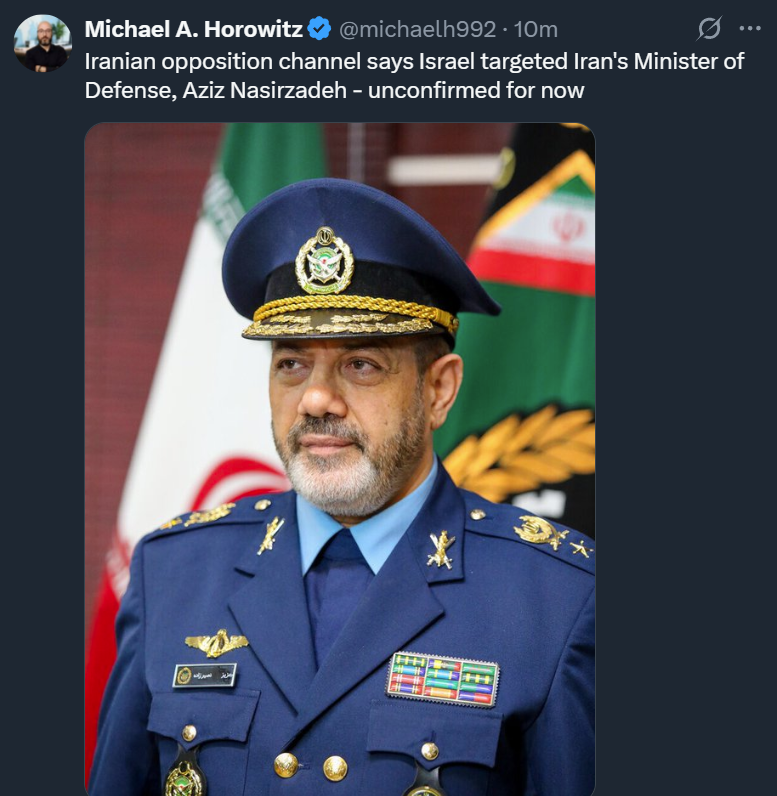This screenshot has width=777, height=796.
Task: Click the 'Iranian opposition channel' text line
Action: coord(414,61)
